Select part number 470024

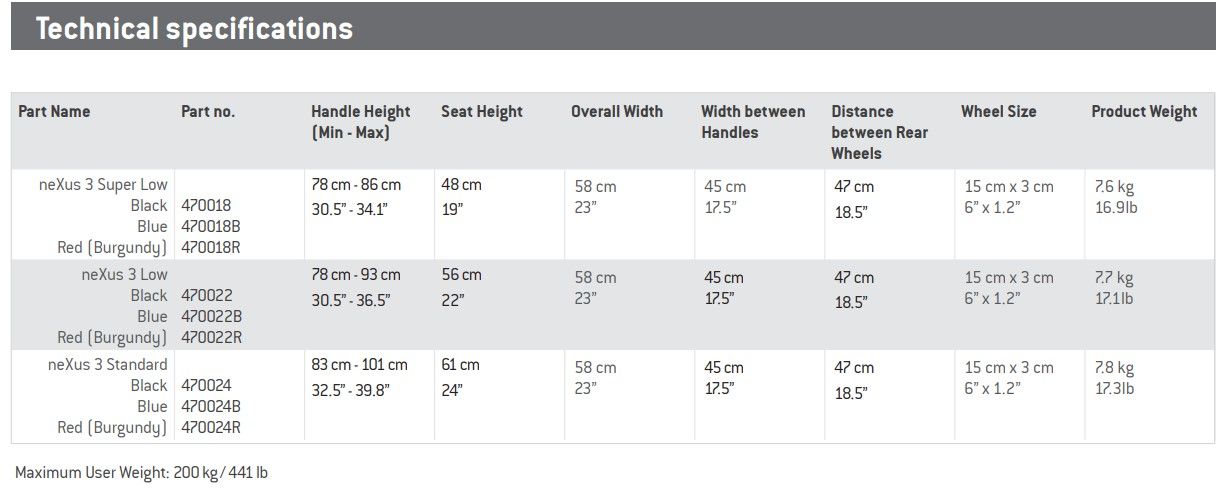point(206,386)
